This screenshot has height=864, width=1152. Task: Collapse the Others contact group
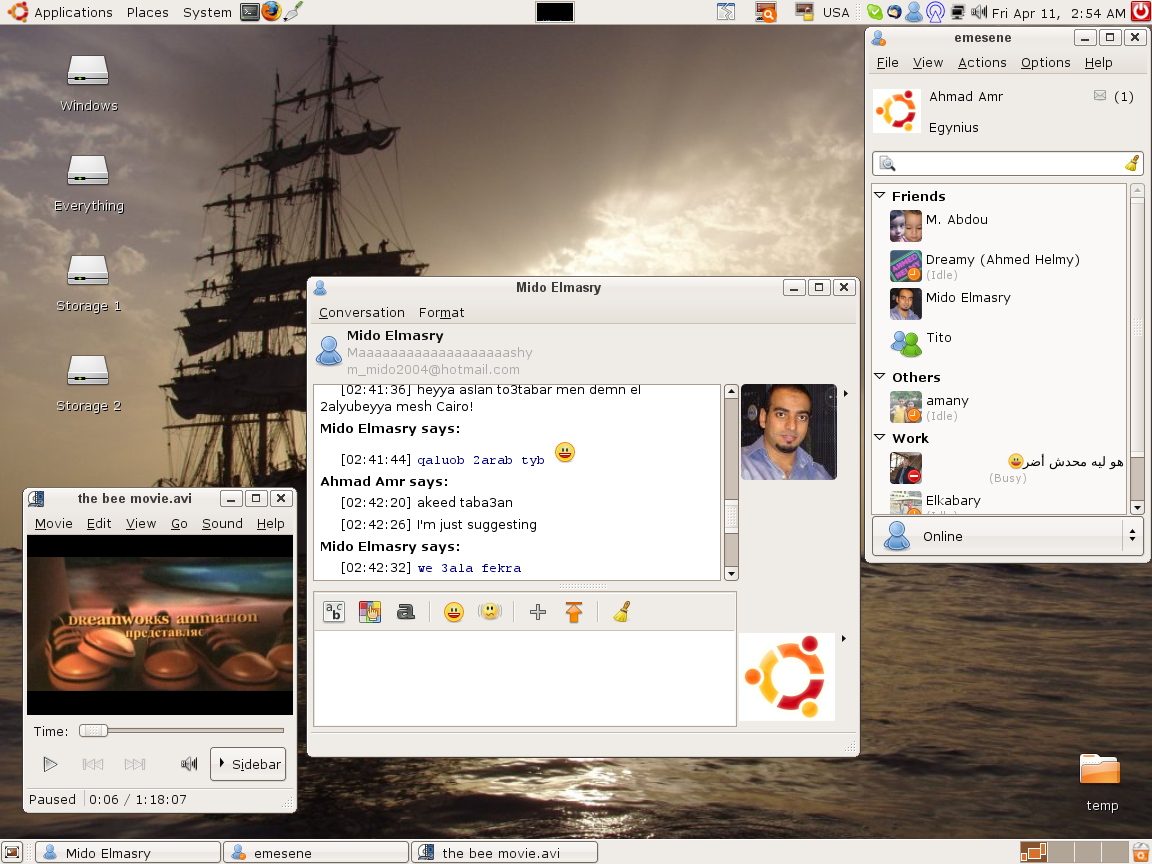point(881,377)
